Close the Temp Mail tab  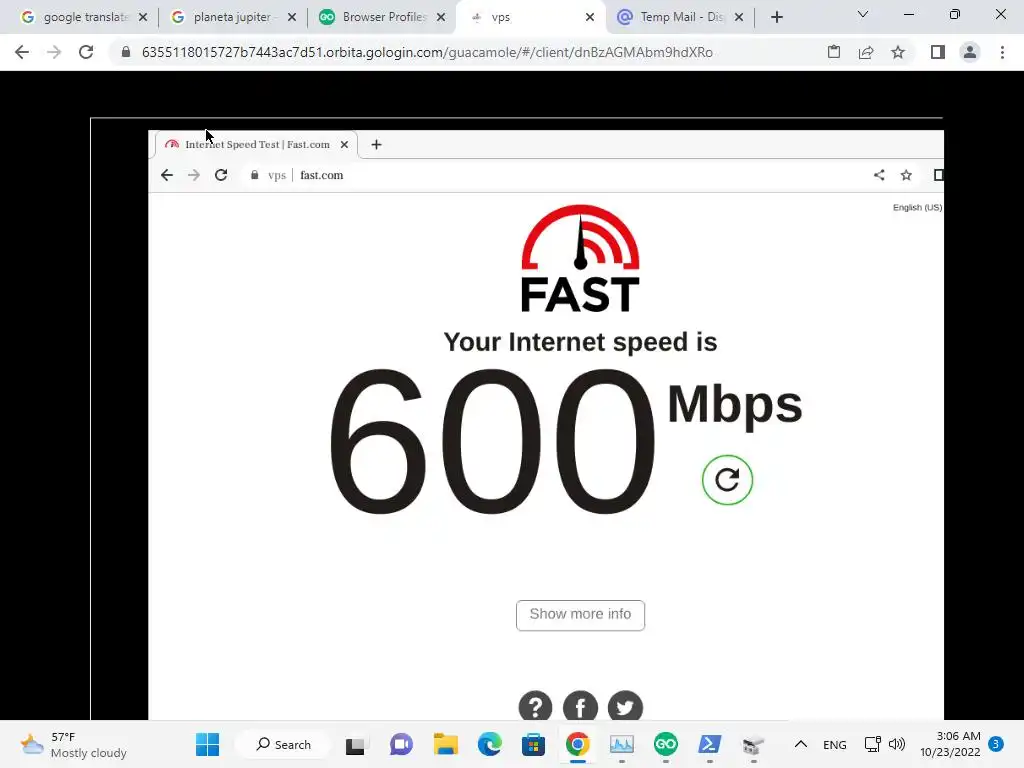click(x=739, y=18)
